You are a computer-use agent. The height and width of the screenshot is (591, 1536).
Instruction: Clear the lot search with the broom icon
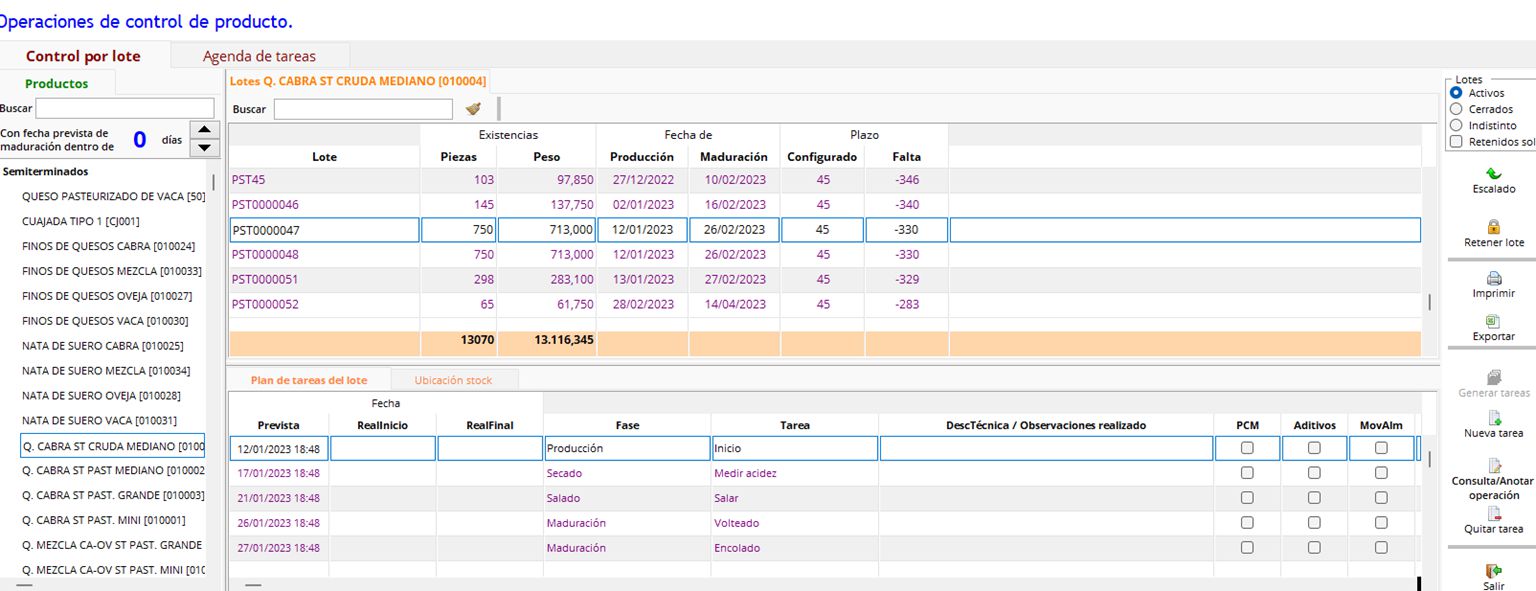point(472,108)
